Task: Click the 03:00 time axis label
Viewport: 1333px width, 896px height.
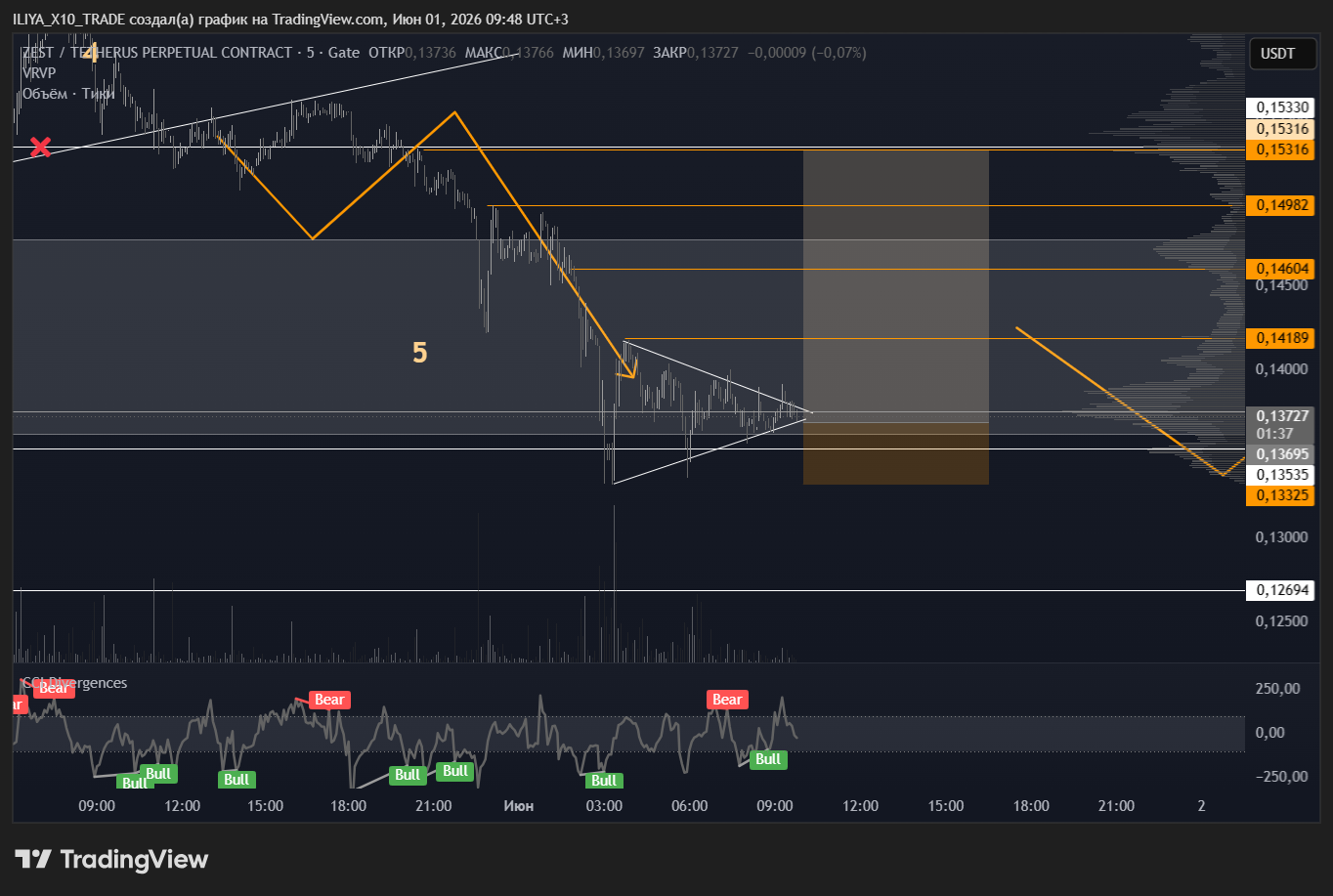Action: pyautogui.click(x=605, y=806)
